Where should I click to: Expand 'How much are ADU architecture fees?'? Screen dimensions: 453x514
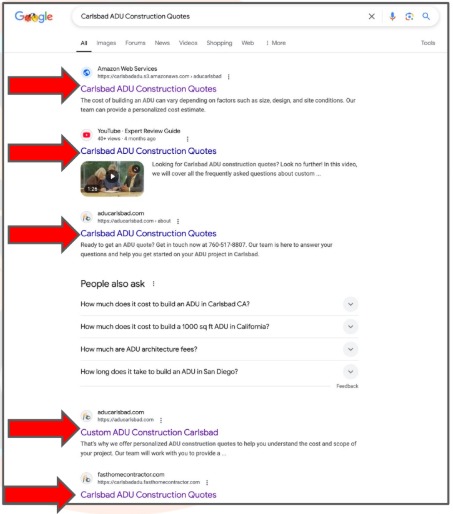[219, 349]
